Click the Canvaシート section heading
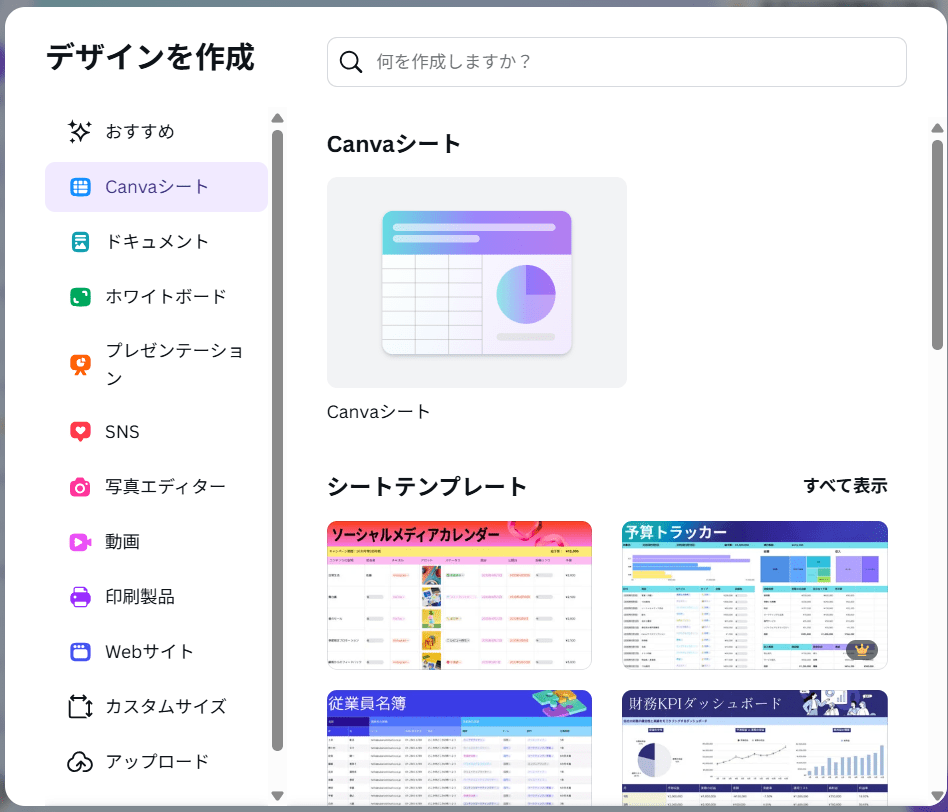948x812 pixels. [394, 144]
